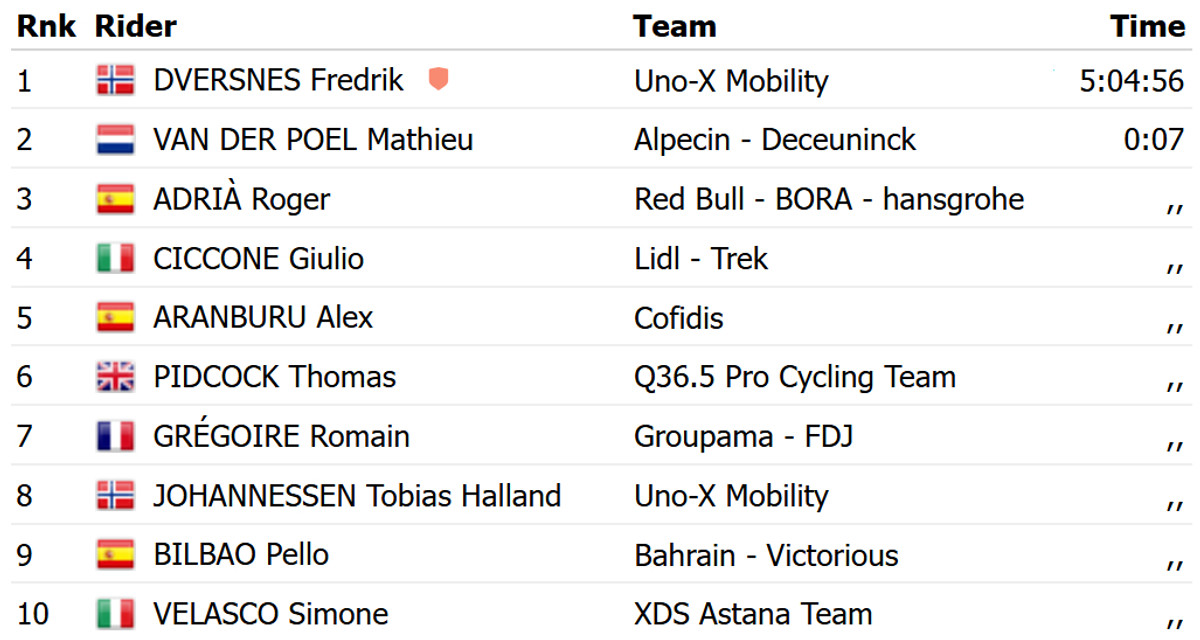Click the Dutch flag beside Van der Poel

pyautogui.click(x=116, y=140)
